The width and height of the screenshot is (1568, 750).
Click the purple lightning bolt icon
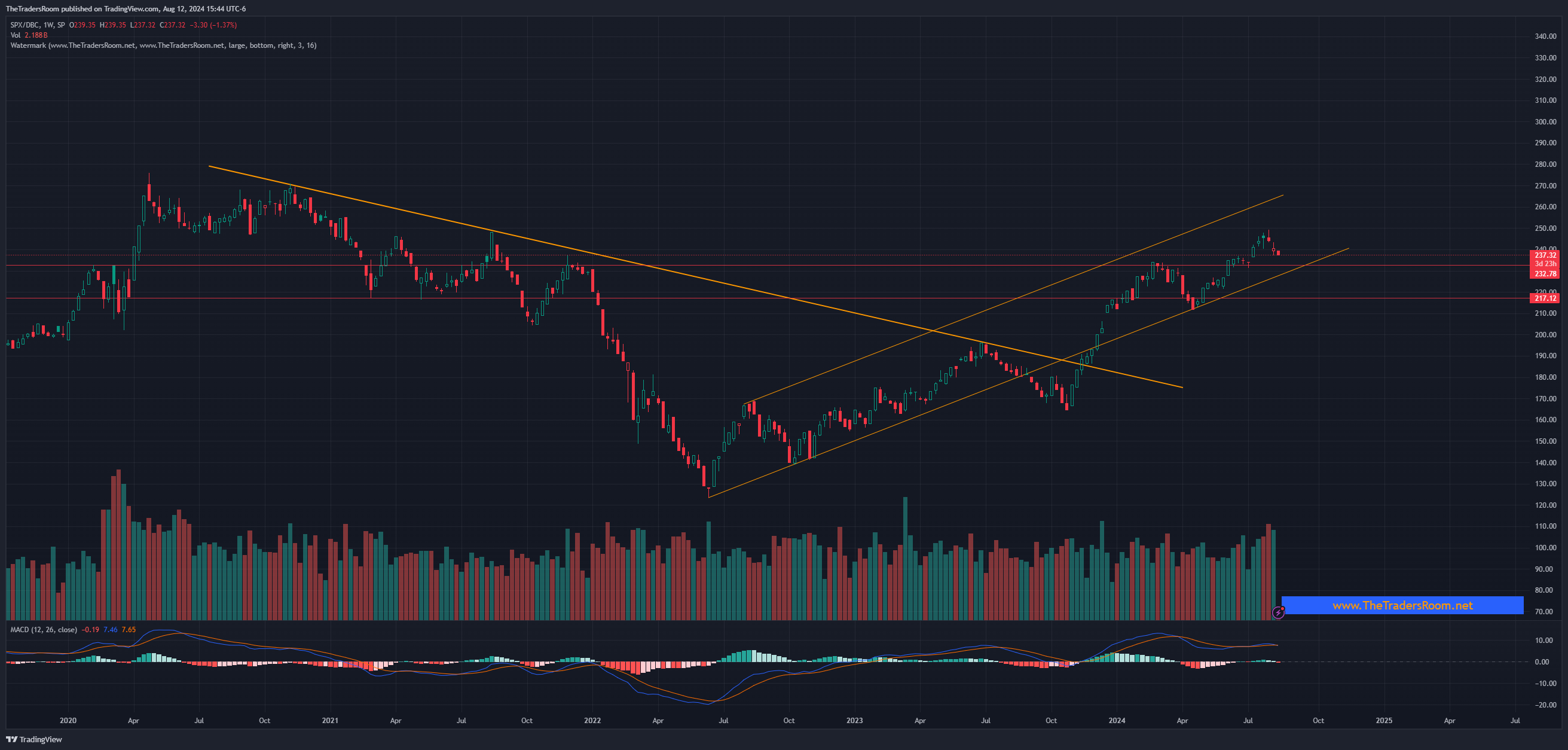pyautogui.click(x=1278, y=612)
